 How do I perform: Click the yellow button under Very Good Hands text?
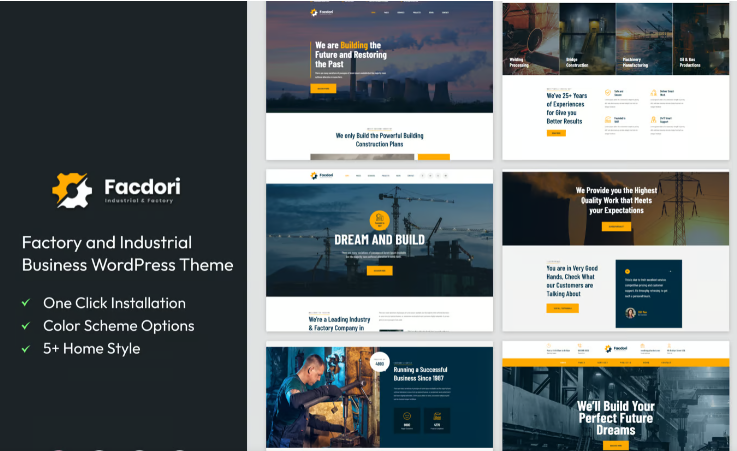coord(562,308)
